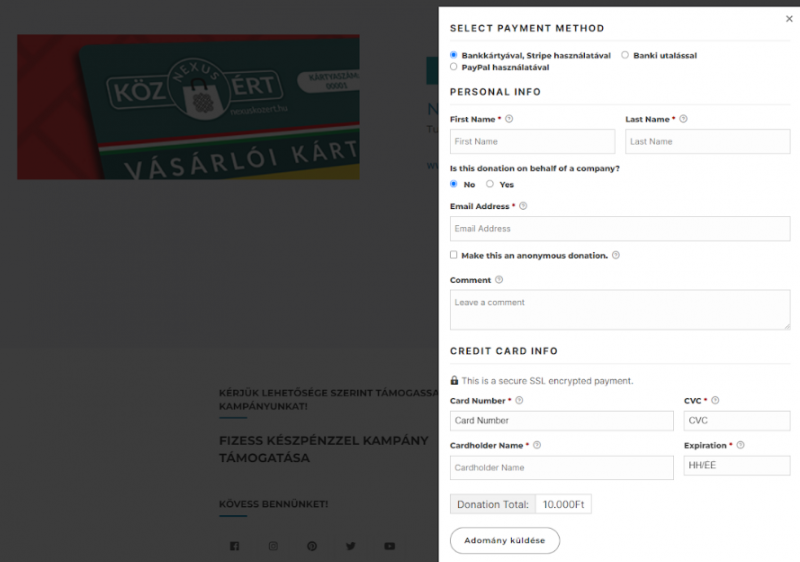This screenshot has height=562, width=800.
Task: Open the YouTube icon in background page
Action: tap(389, 546)
